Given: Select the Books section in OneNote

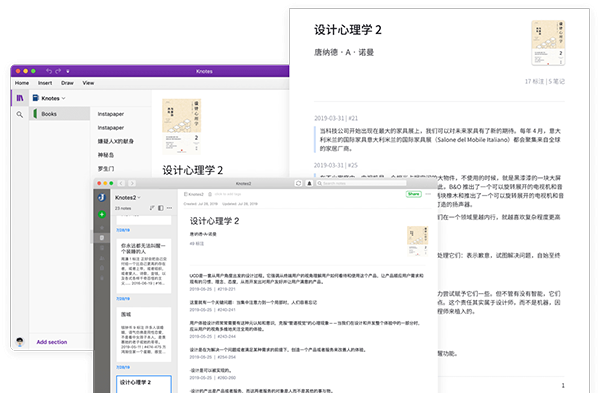Looking at the screenshot, I should [60, 114].
